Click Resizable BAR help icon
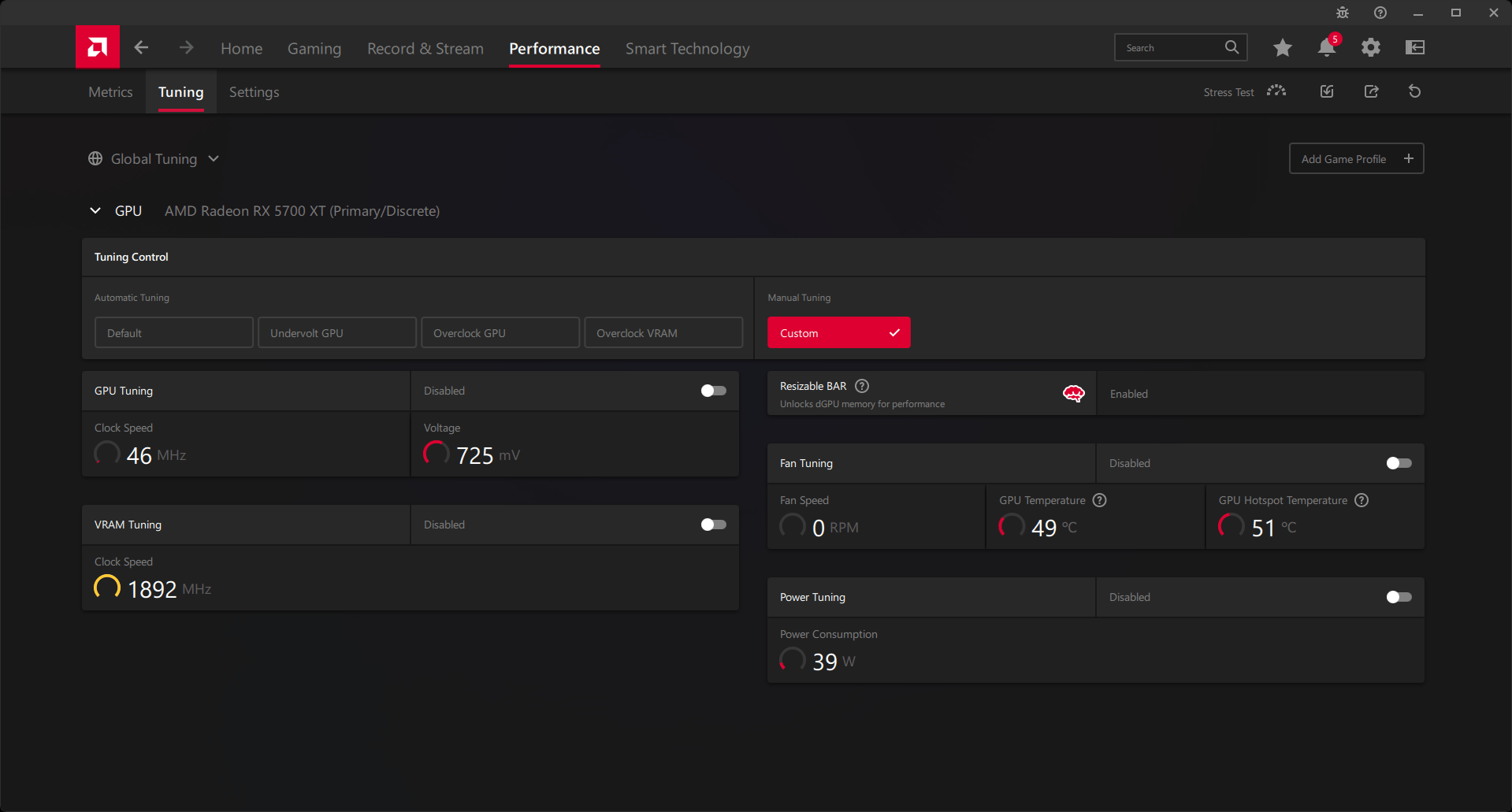1512x812 pixels. [862, 386]
